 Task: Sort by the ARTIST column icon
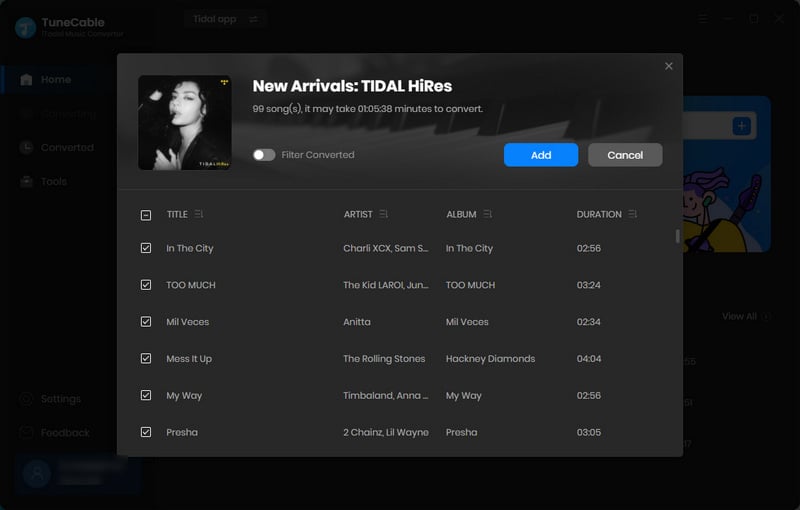pos(384,214)
